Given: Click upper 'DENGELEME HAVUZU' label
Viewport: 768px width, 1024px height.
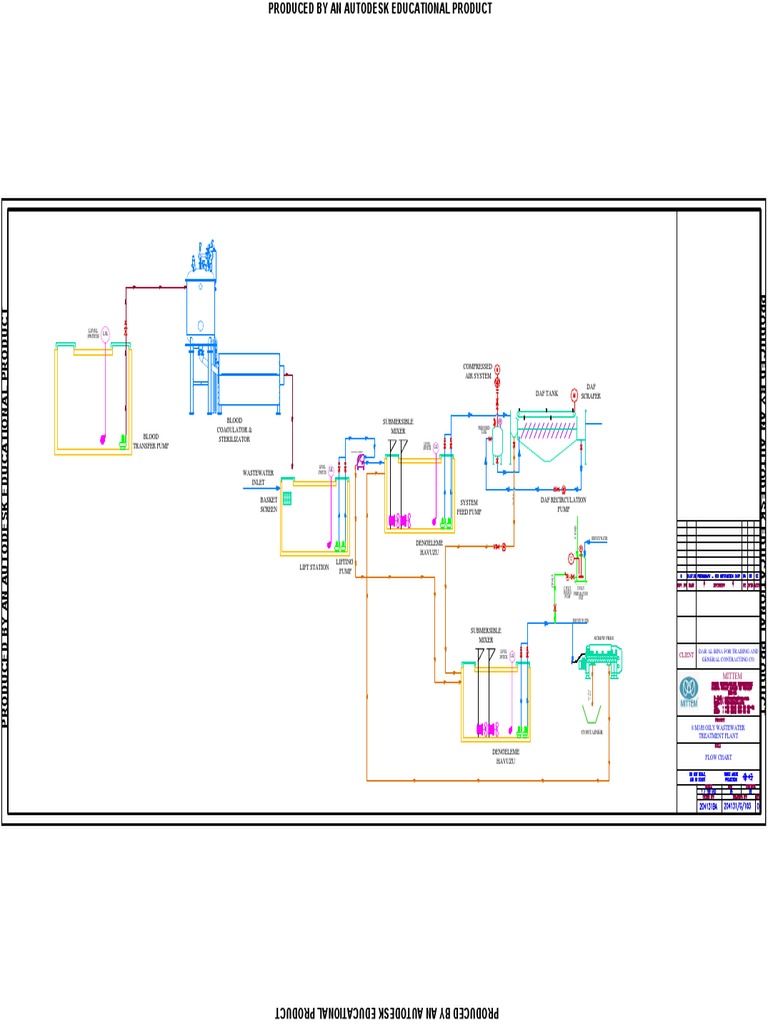Looking at the screenshot, I should [429, 547].
